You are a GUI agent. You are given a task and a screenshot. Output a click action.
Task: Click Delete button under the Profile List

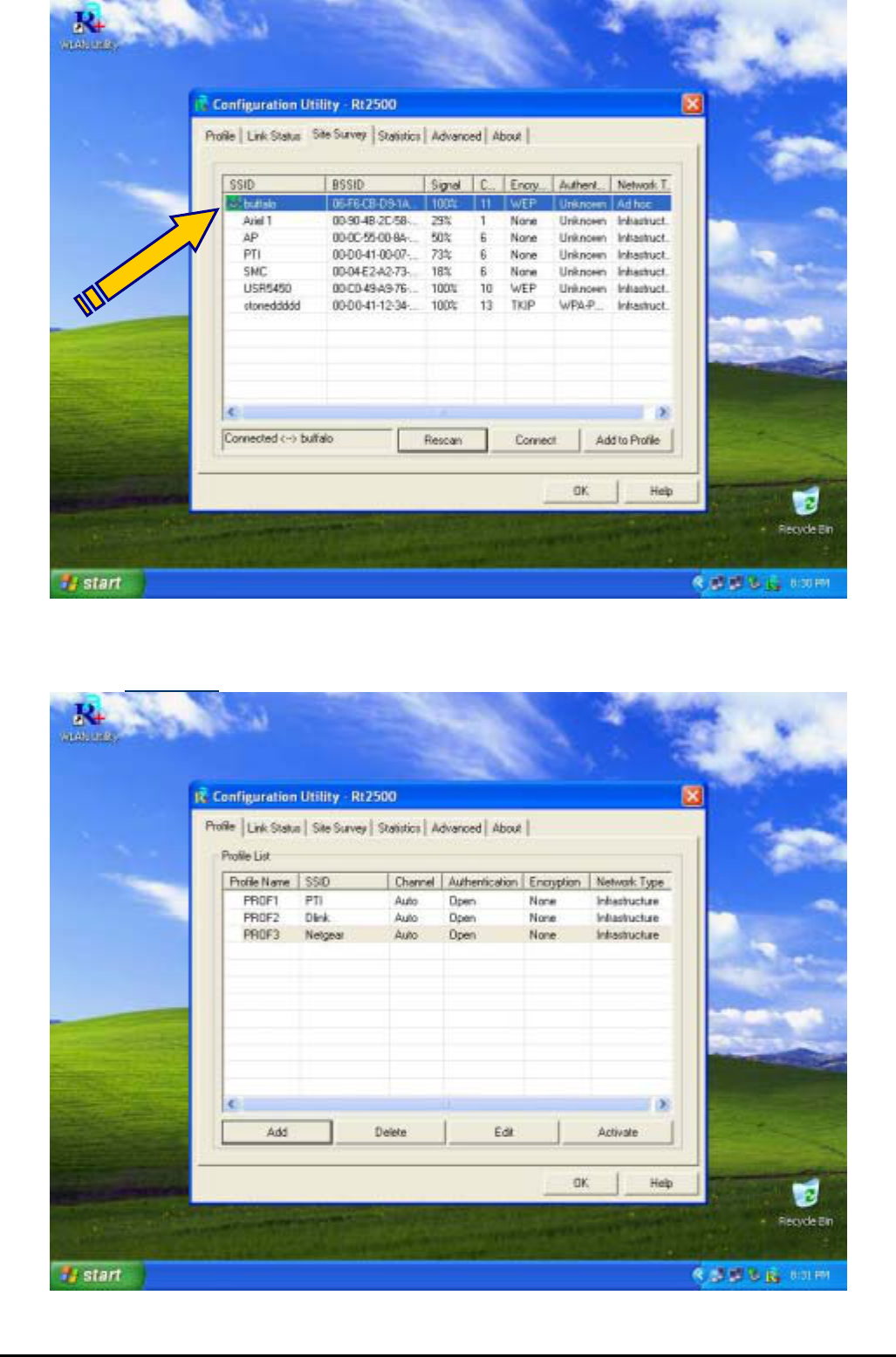[x=391, y=1132]
